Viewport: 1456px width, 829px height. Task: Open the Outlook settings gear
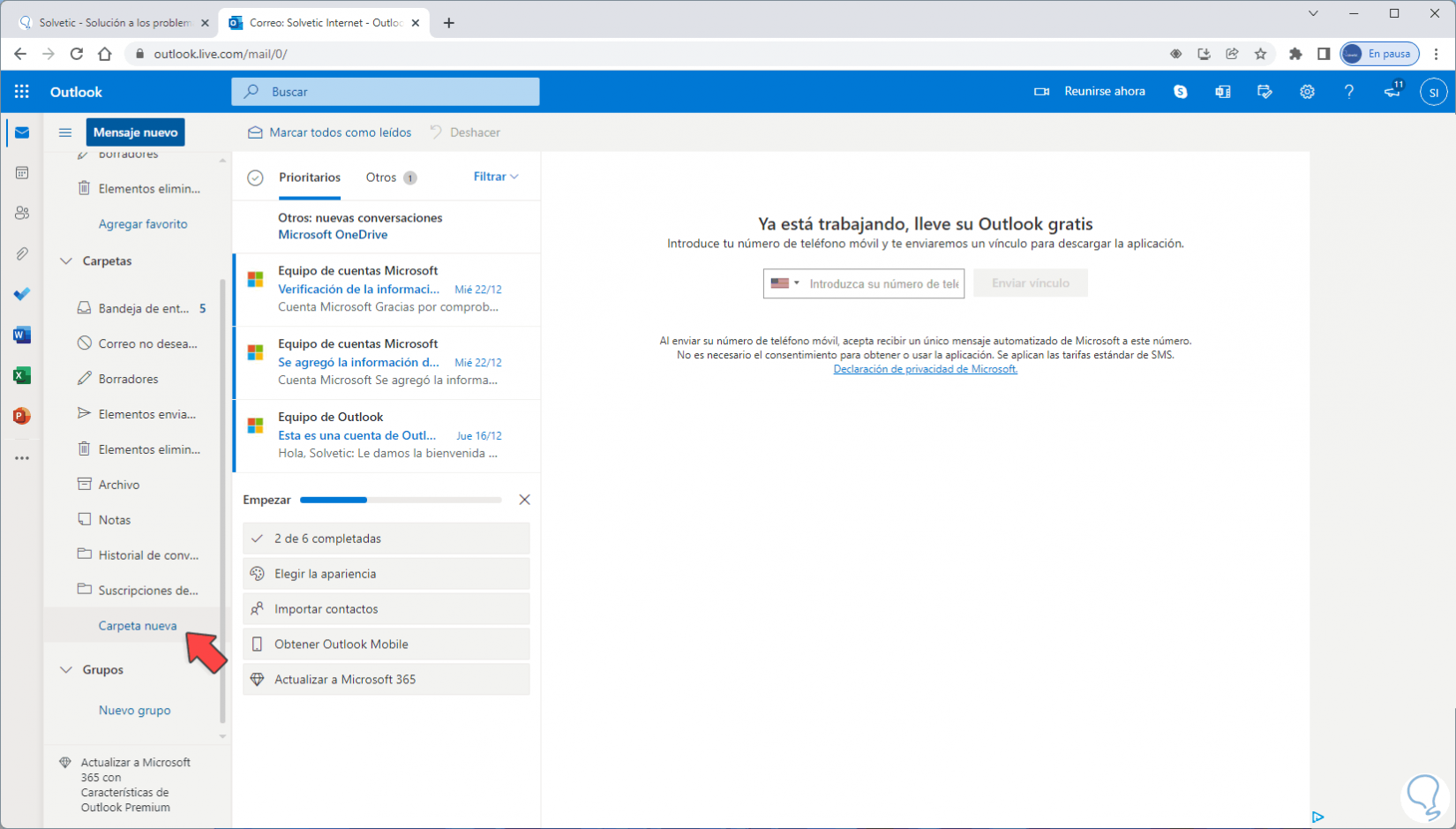1307,92
